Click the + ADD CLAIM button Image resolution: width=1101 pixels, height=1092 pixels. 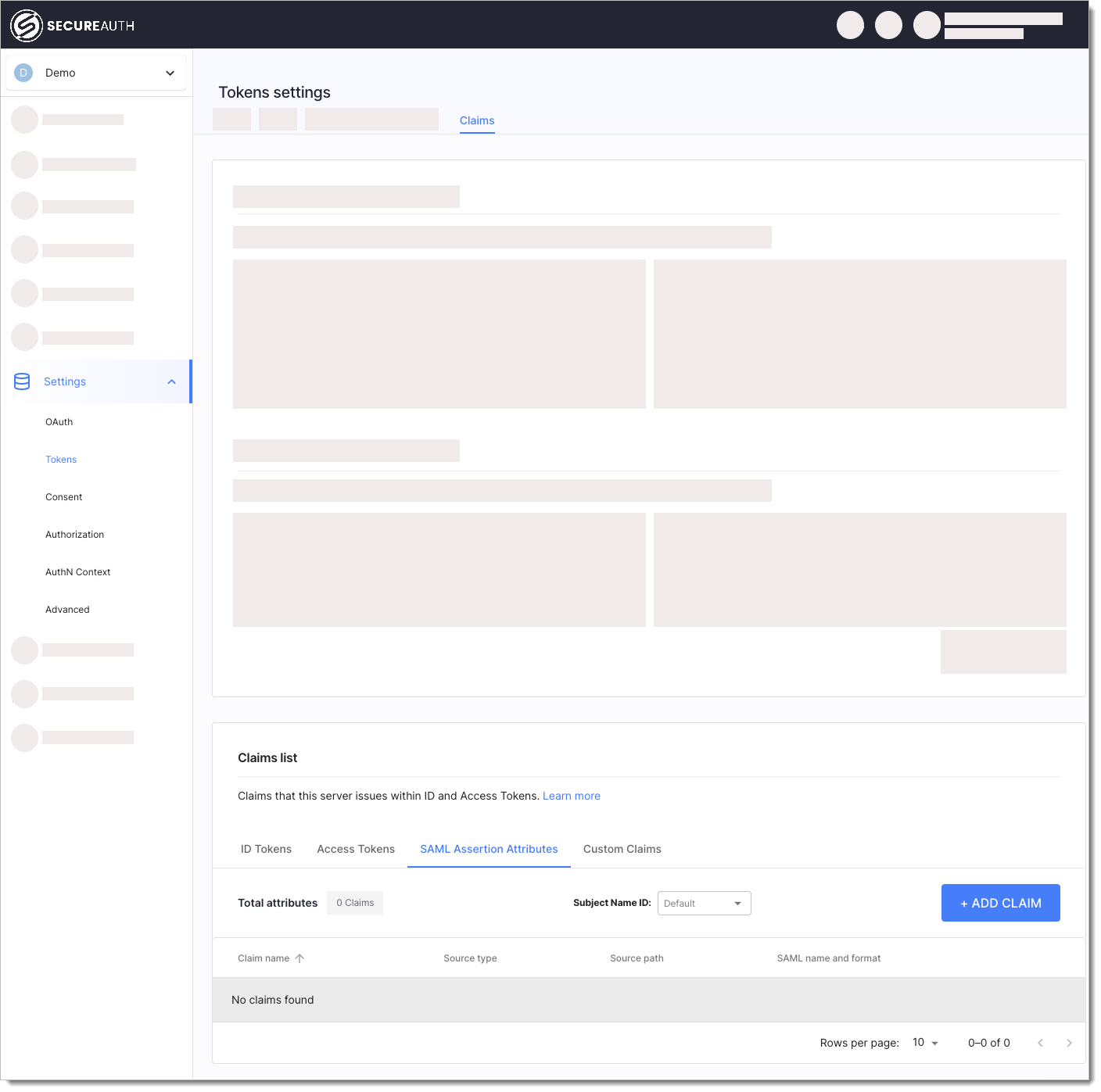(1001, 903)
